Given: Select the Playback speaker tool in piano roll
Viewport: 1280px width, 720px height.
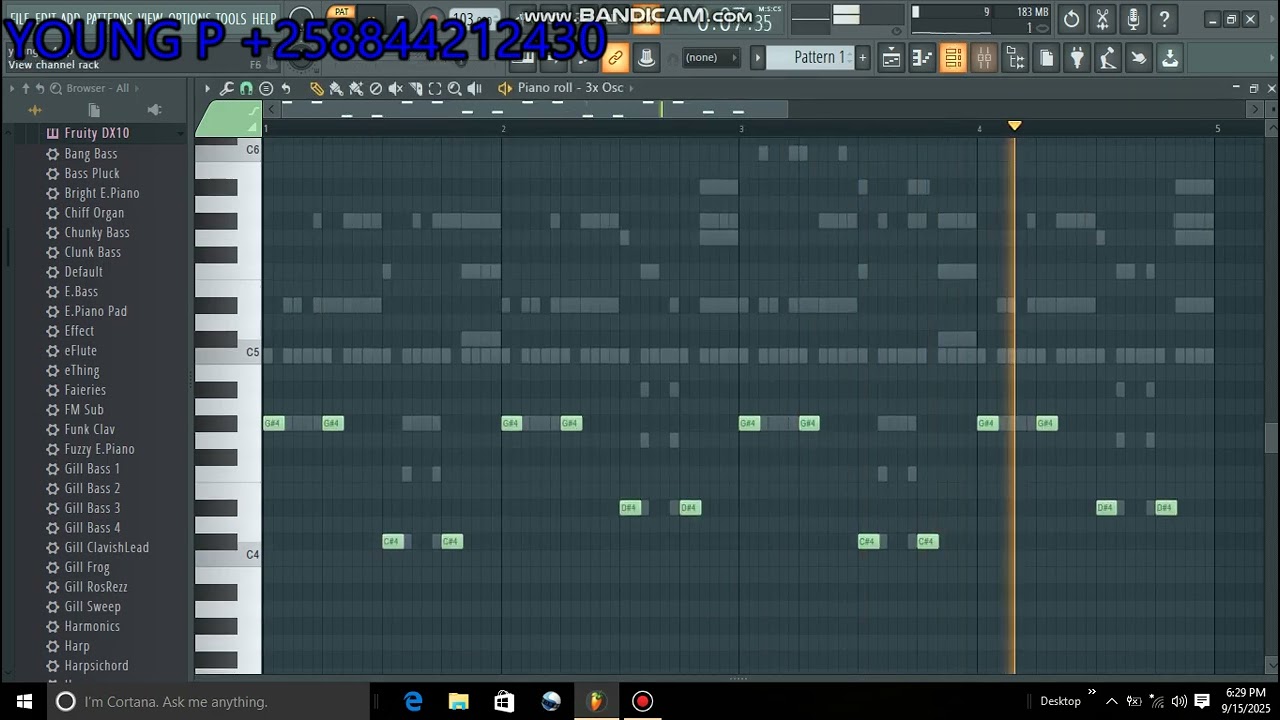Looking at the screenshot, I should 475,88.
